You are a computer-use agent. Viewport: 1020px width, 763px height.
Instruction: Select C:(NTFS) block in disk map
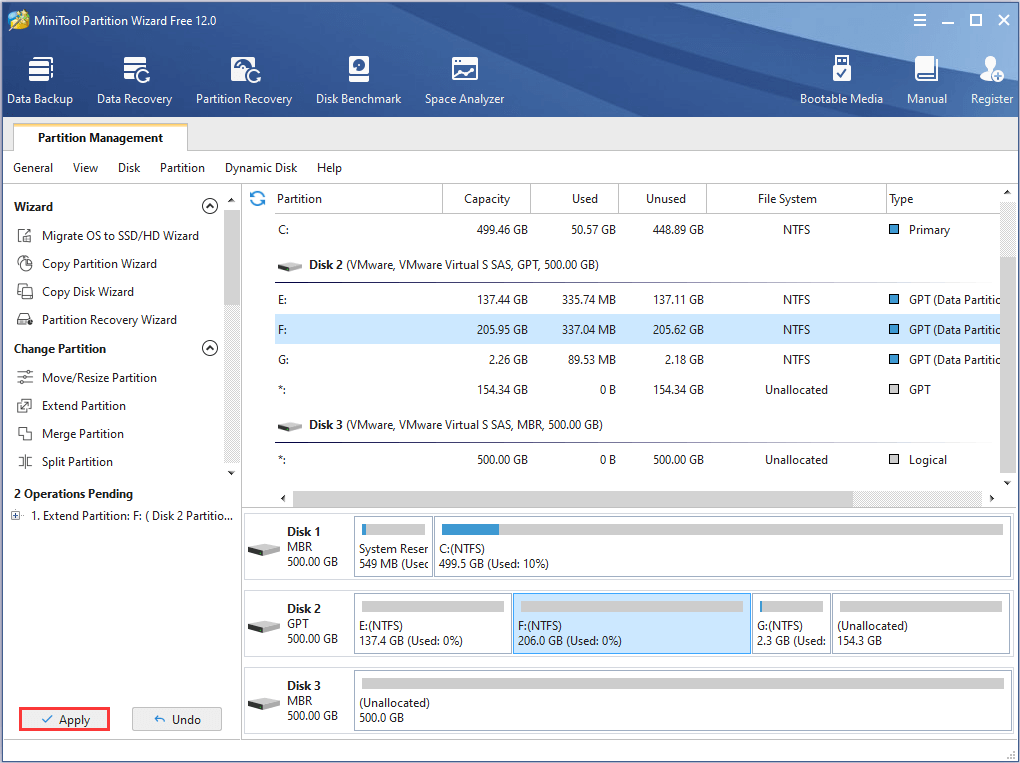pyautogui.click(x=722, y=546)
